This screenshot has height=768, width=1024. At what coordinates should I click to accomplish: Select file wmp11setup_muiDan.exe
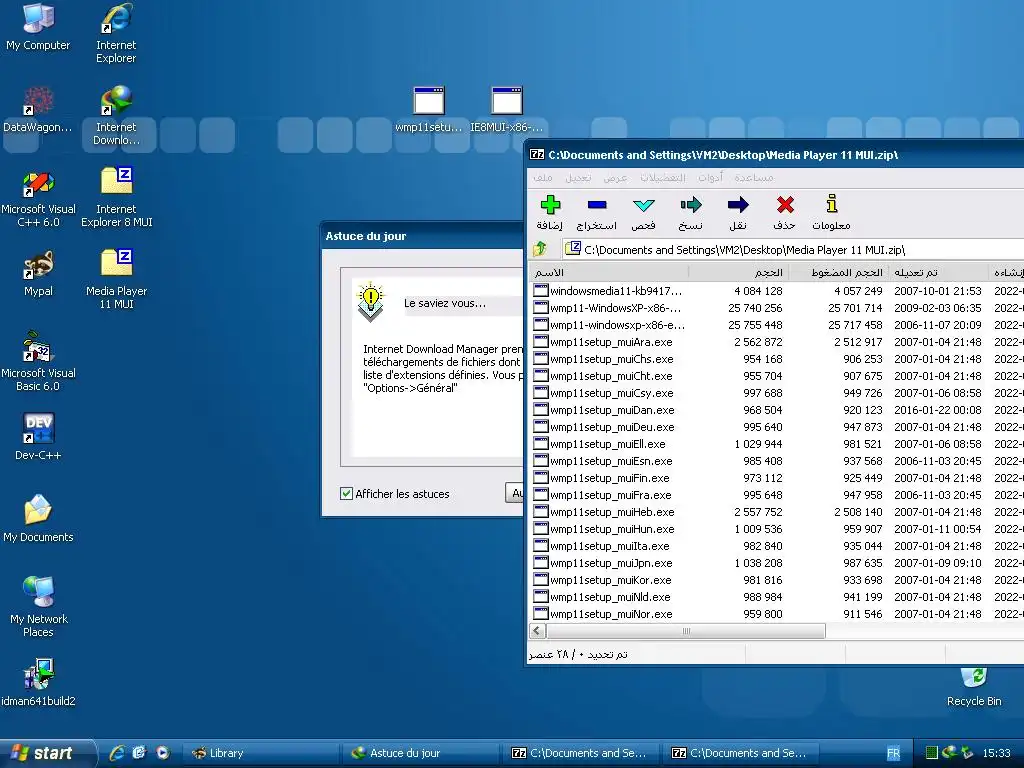click(x=612, y=409)
